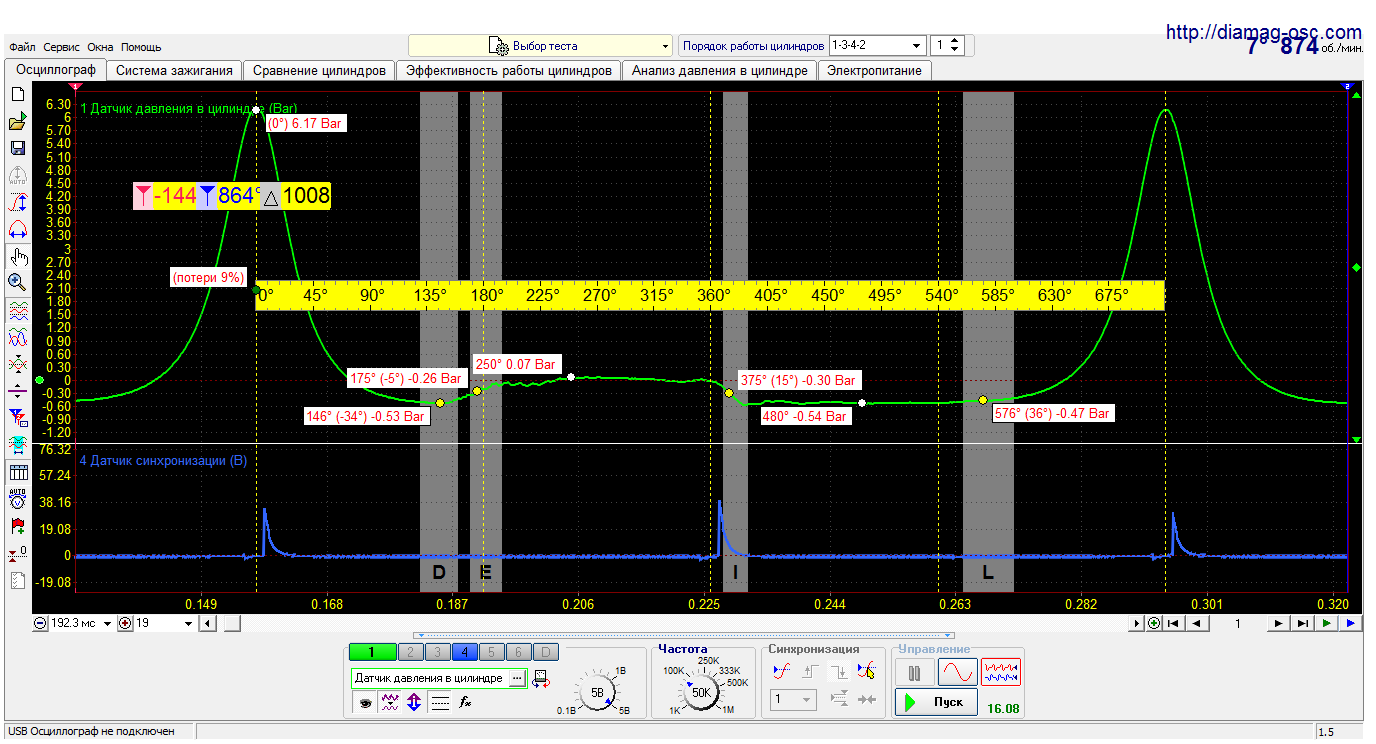Select channel 1 green button
Viewport: 1376px width, 744px height.
tap(373, 652)
